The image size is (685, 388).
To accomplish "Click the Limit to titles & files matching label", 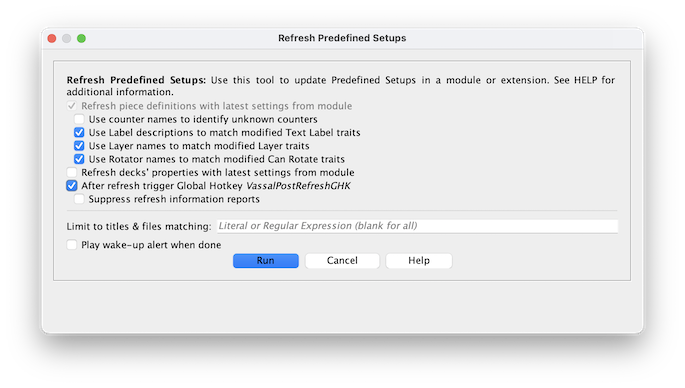I will coord(139,226).
